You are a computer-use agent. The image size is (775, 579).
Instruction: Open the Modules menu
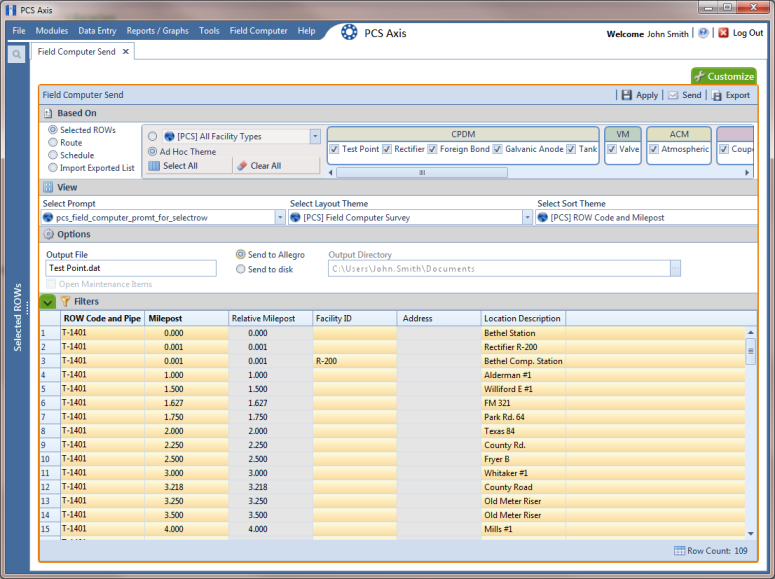[x=52, y=31]
